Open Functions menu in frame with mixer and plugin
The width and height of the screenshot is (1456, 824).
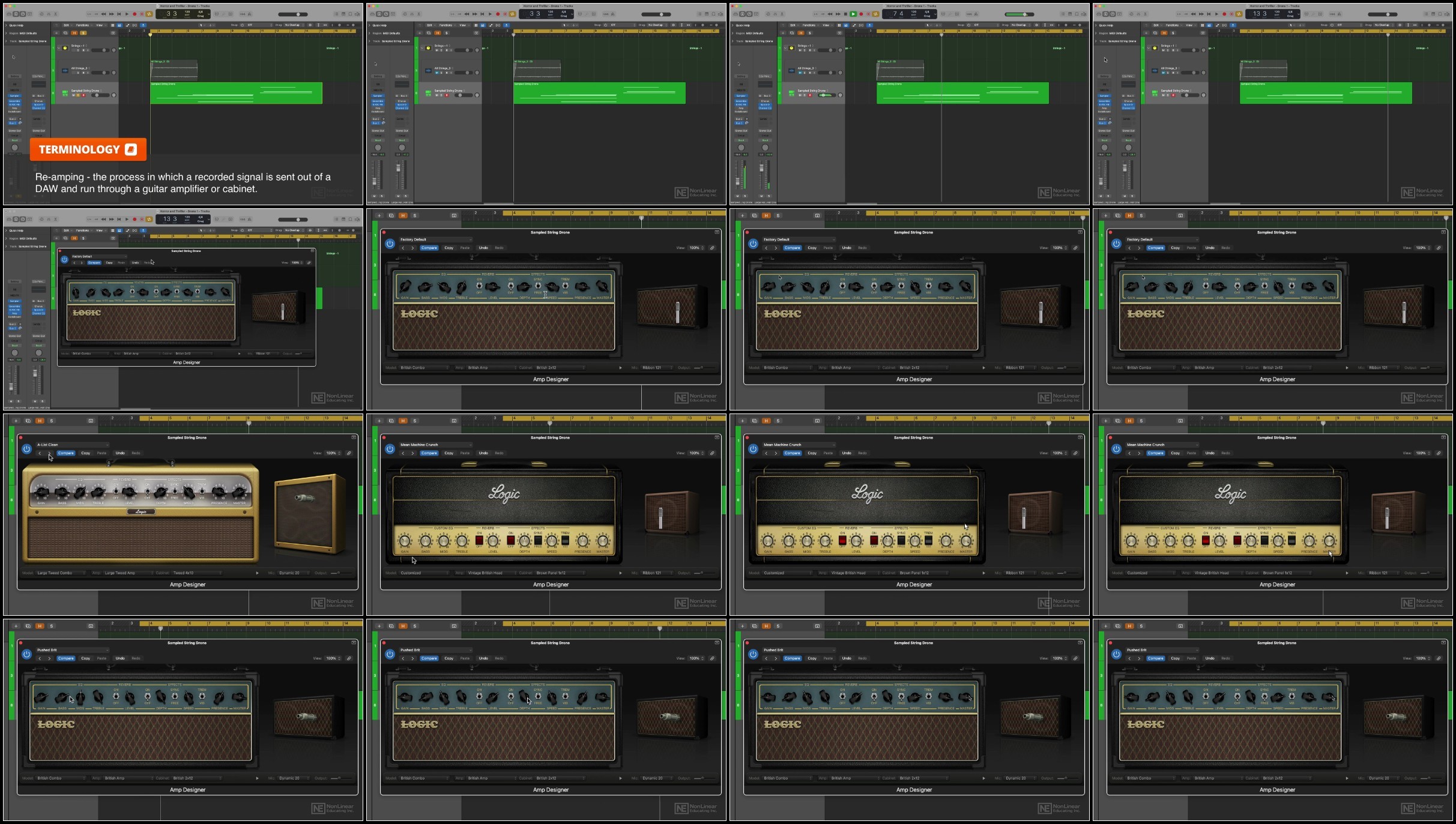coord(83,230)
